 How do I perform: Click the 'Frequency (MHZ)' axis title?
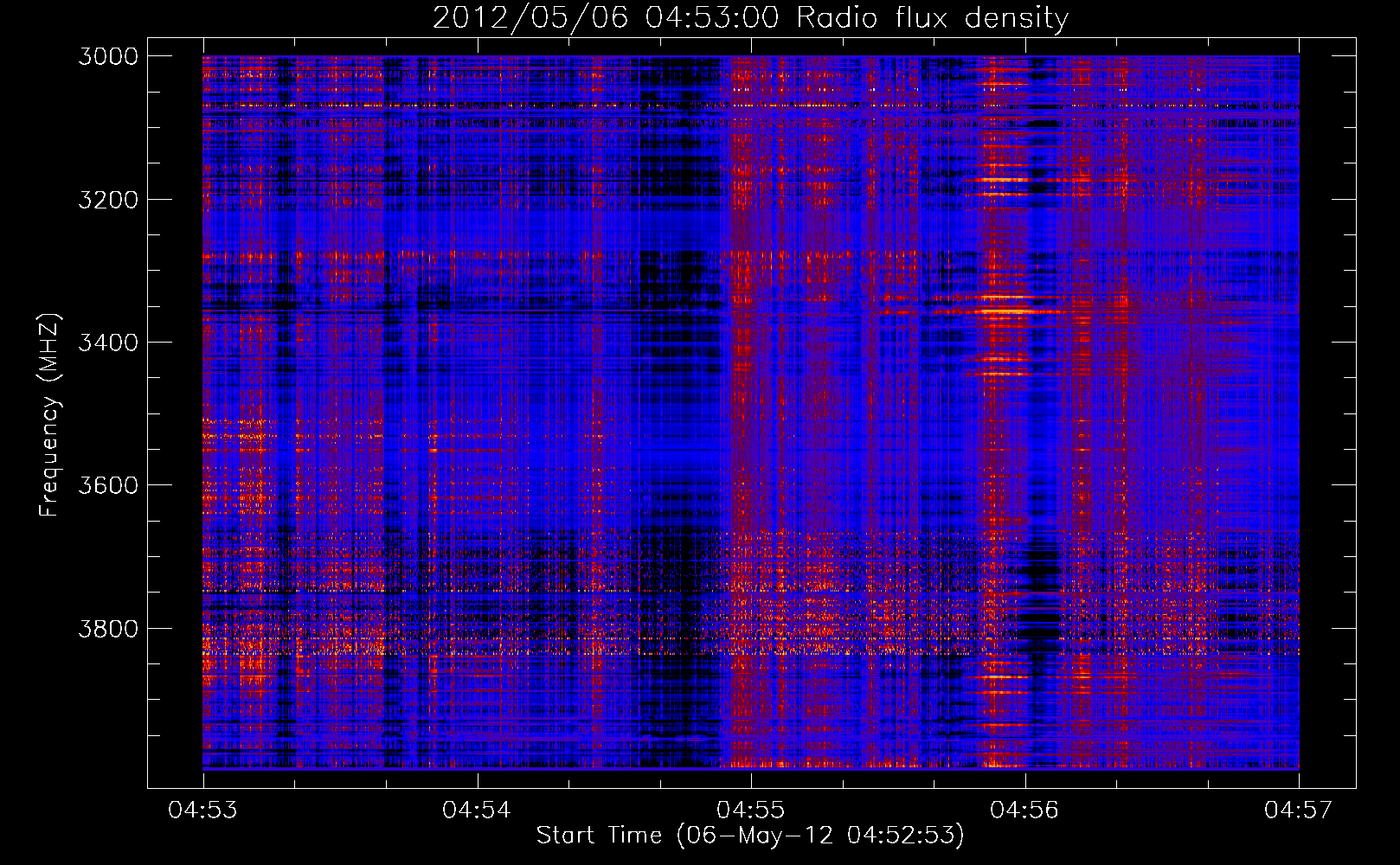50,415
